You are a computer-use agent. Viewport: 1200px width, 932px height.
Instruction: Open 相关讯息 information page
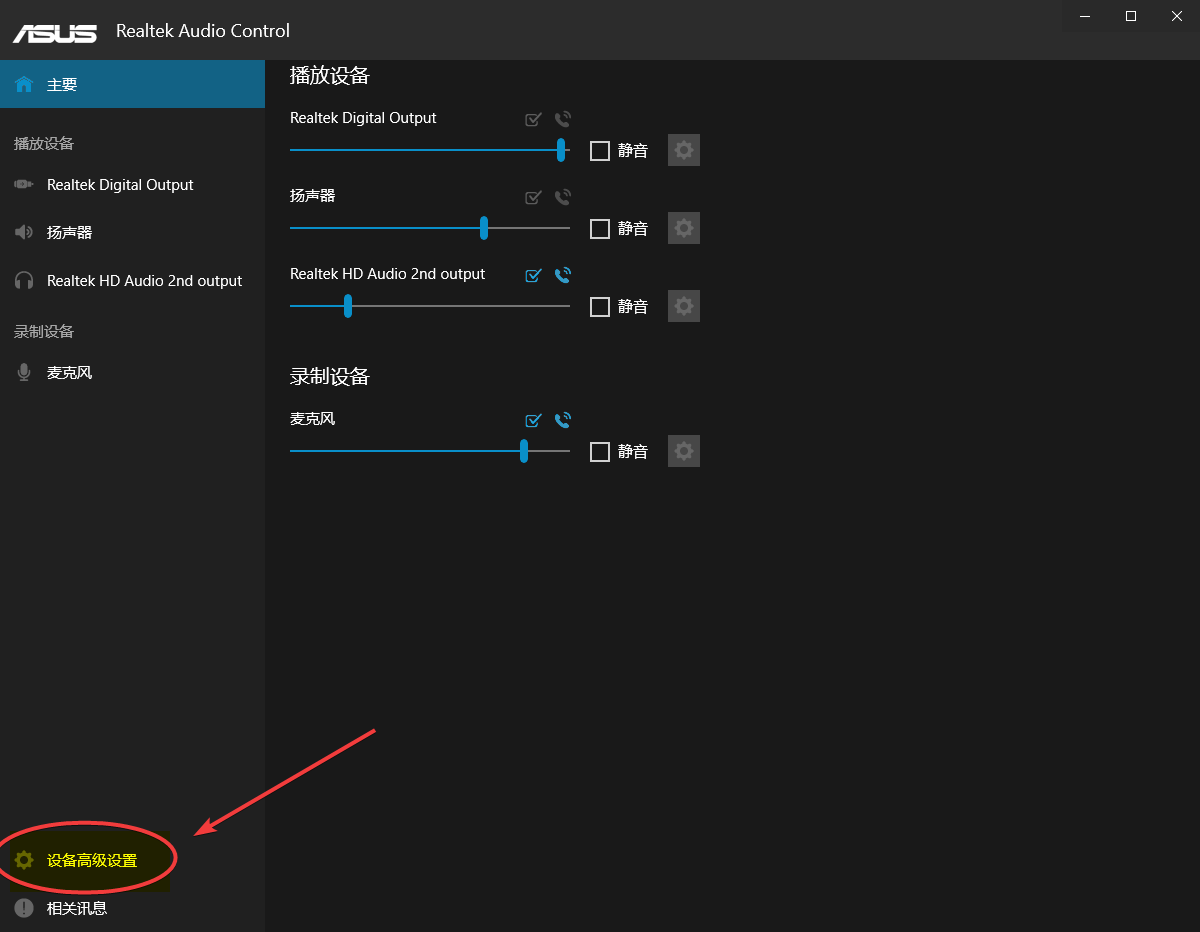pos(76,908)
